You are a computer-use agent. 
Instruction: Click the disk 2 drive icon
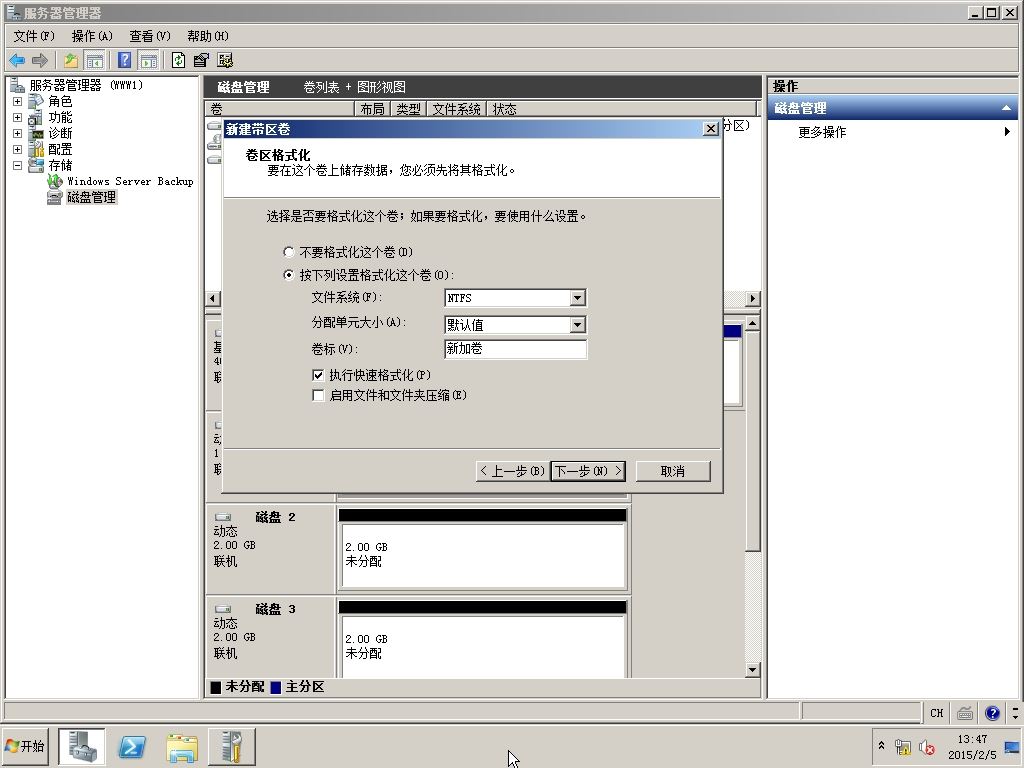223,518
